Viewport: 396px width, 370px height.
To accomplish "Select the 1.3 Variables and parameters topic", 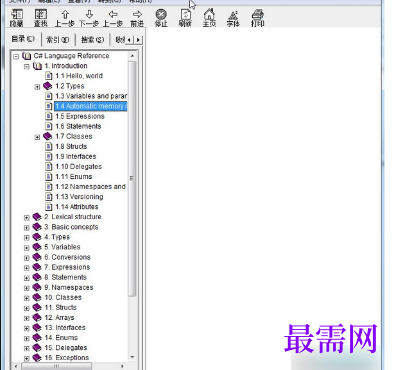I will pyautogui.click(x=91, y=96).
